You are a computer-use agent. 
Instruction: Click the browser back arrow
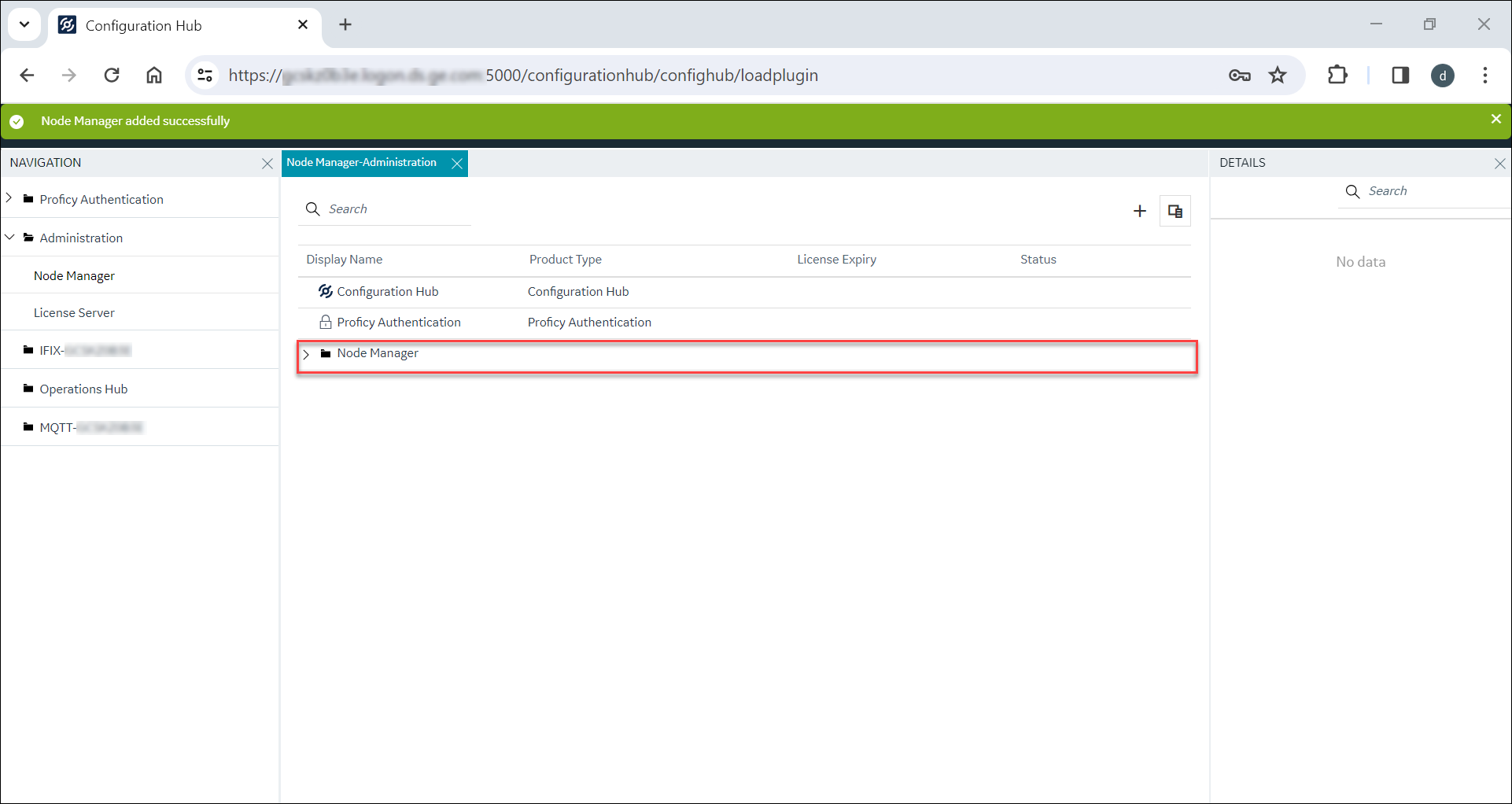27,76
